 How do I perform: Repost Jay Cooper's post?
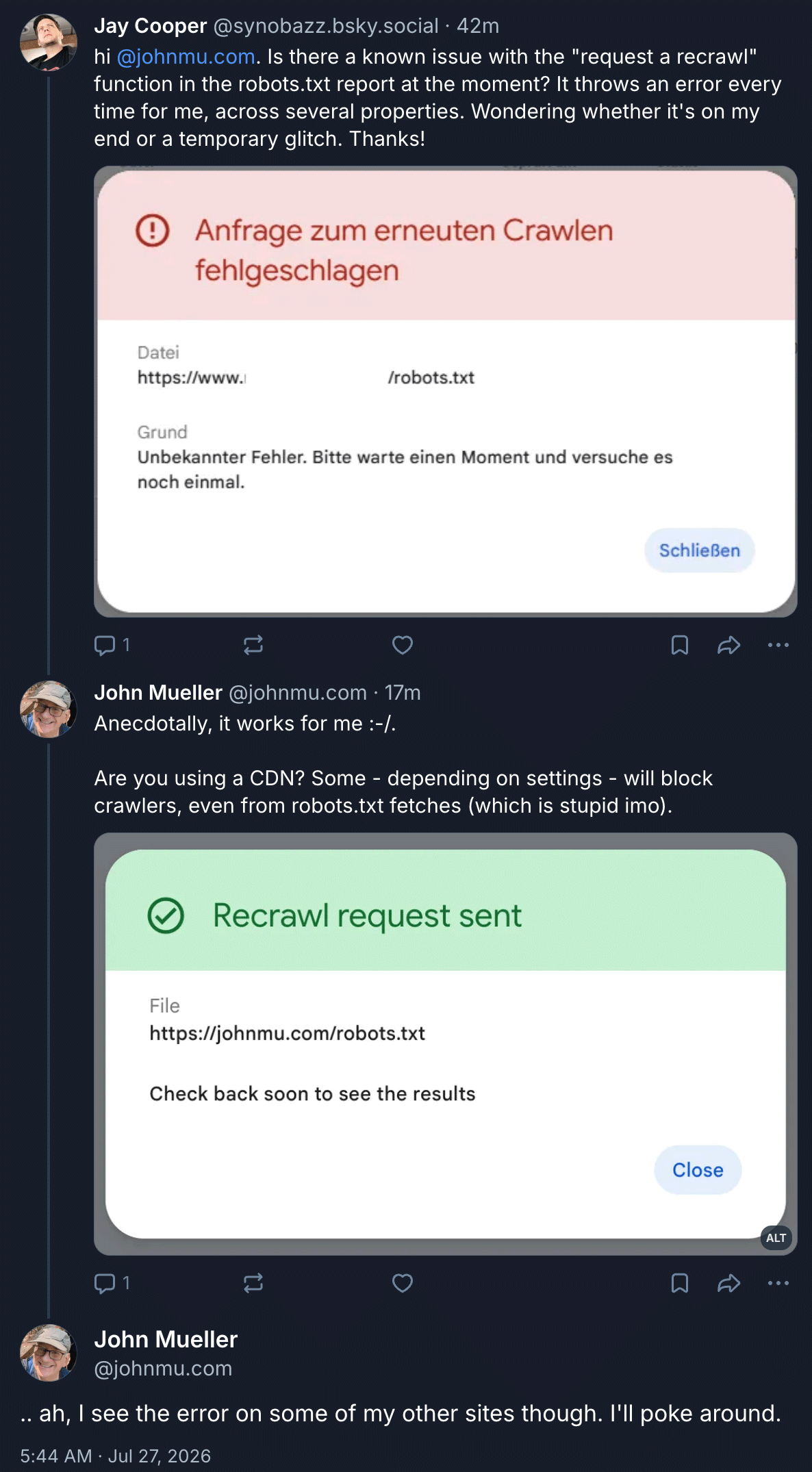coord(253,645)
